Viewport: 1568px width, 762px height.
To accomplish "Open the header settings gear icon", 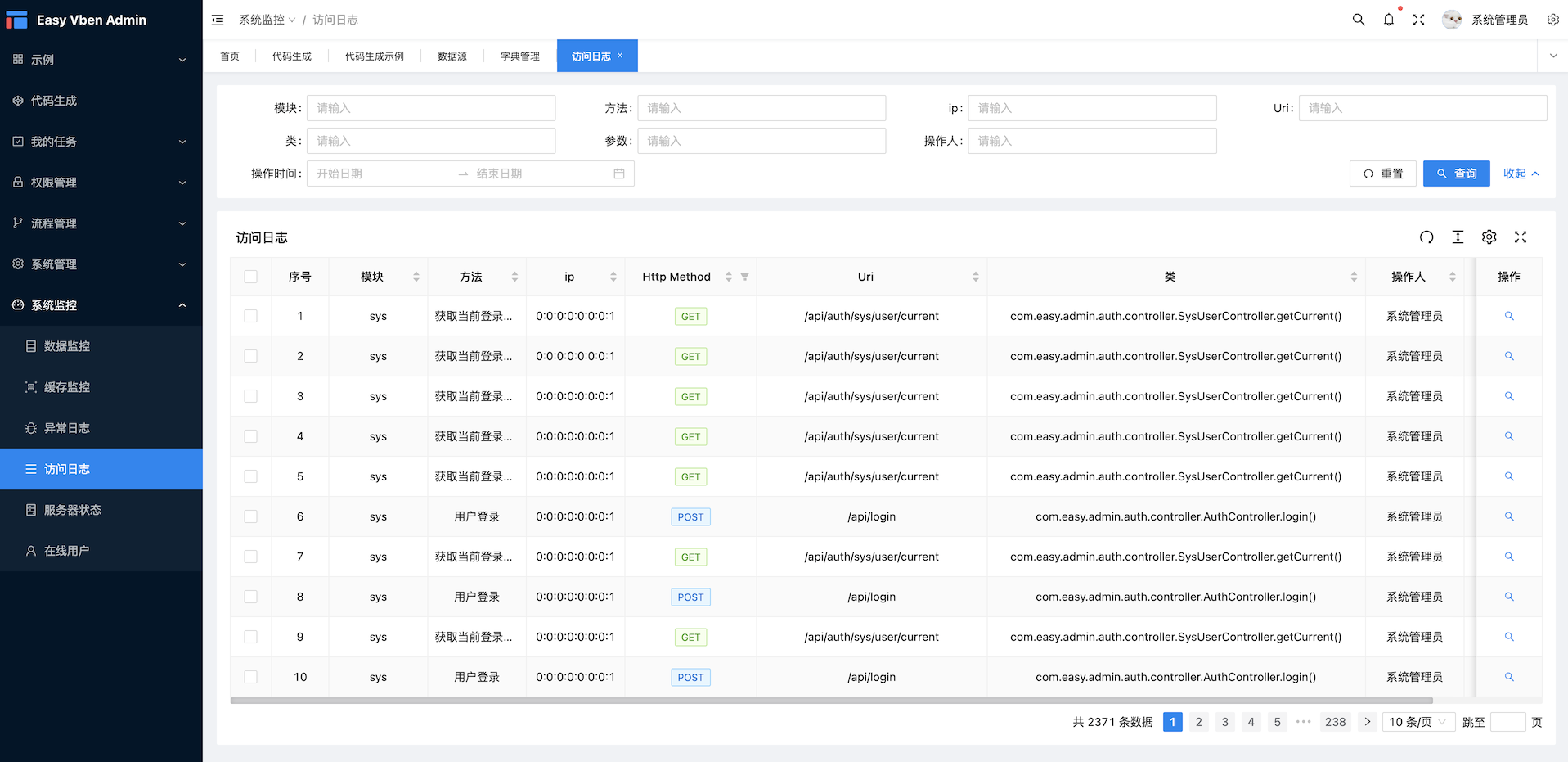I will (1553, 20).
